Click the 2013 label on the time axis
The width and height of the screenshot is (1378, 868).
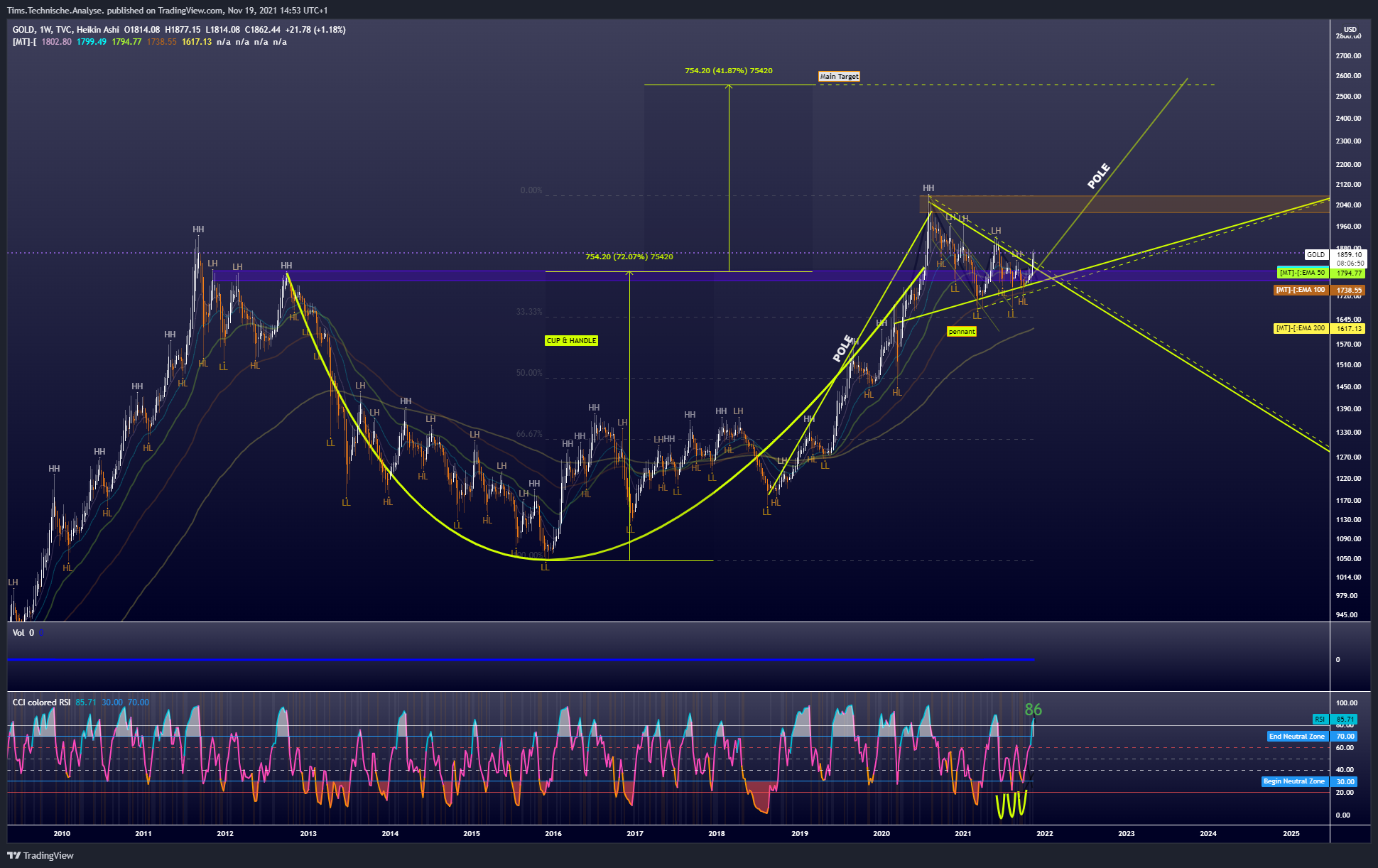point(308,834)
